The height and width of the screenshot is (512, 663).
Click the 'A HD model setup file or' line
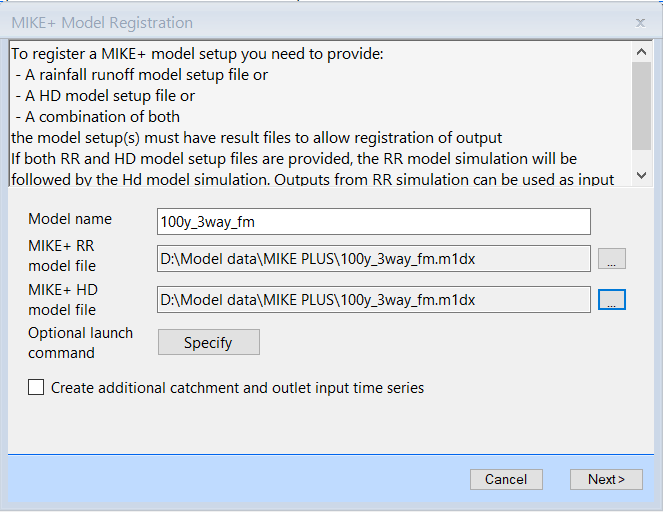coord(105,96)
